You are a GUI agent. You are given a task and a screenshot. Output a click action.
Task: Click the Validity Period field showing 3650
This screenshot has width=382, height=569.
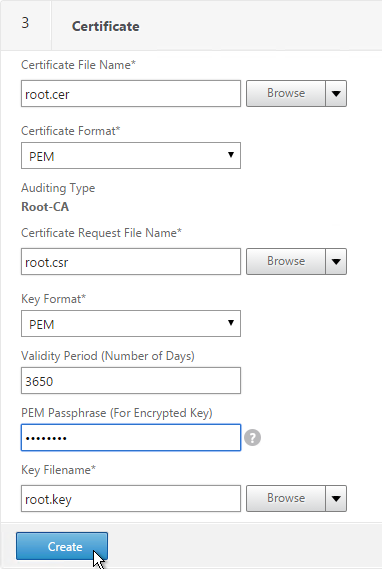(x=131, y=381)
